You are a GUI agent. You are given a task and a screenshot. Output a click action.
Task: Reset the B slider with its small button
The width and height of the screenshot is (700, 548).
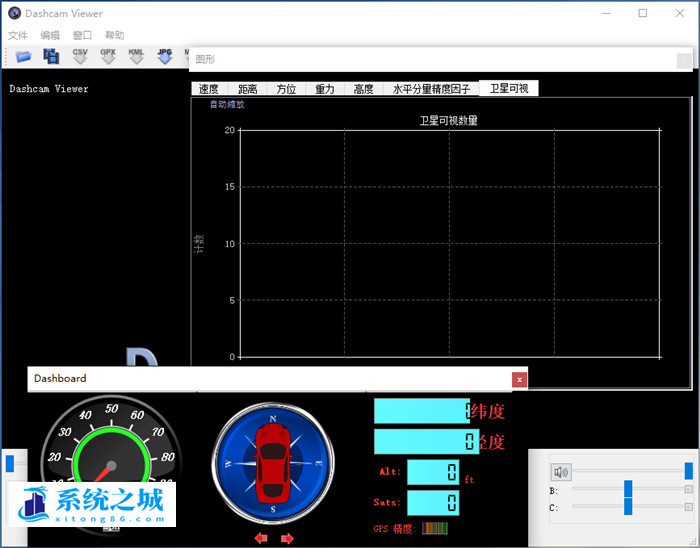pyautogui.click(x=688, y=489)
